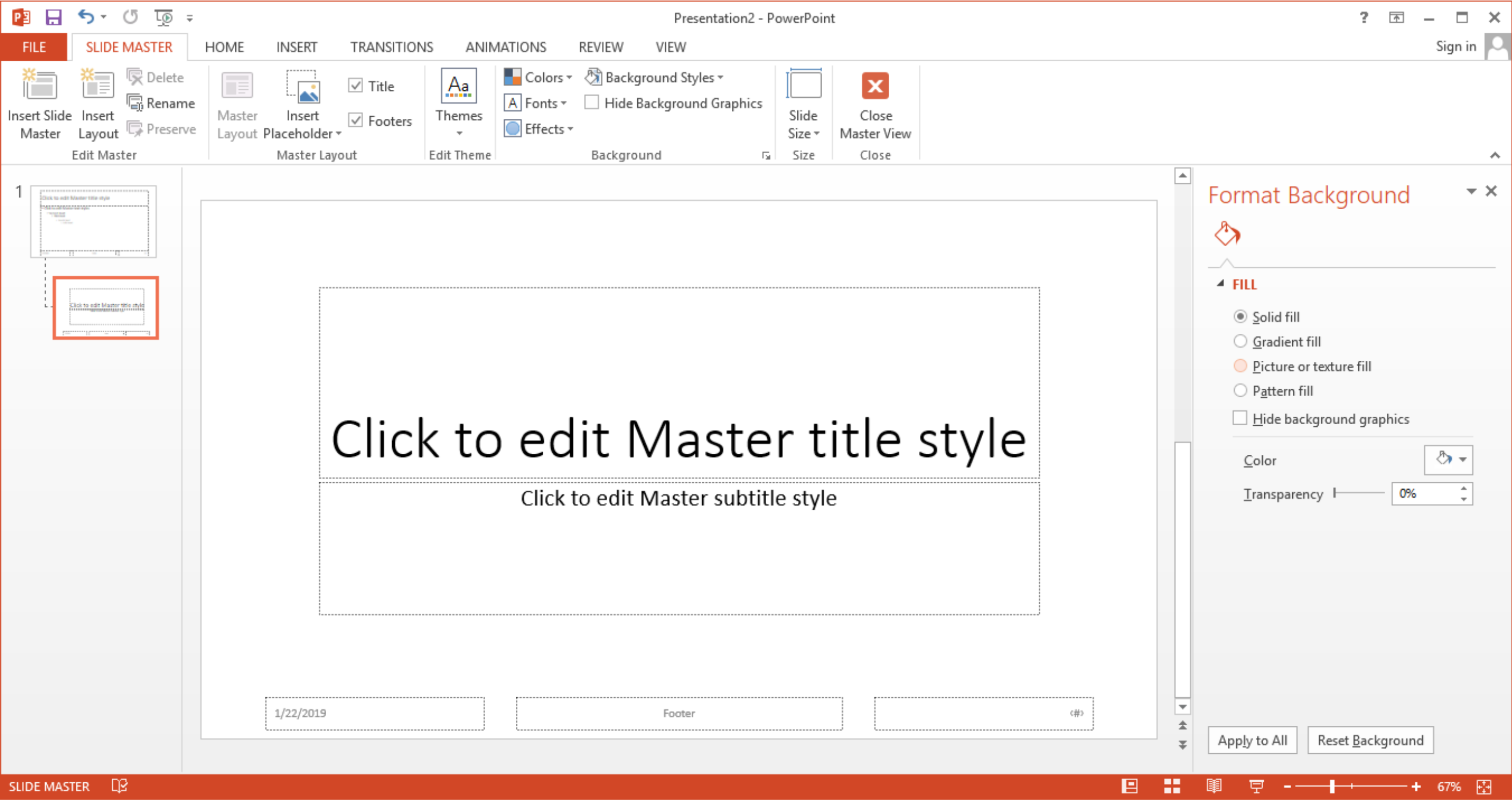Click the Apply to All button
This screenshot has width=1512, height=800.
[x=1253, y=740]
